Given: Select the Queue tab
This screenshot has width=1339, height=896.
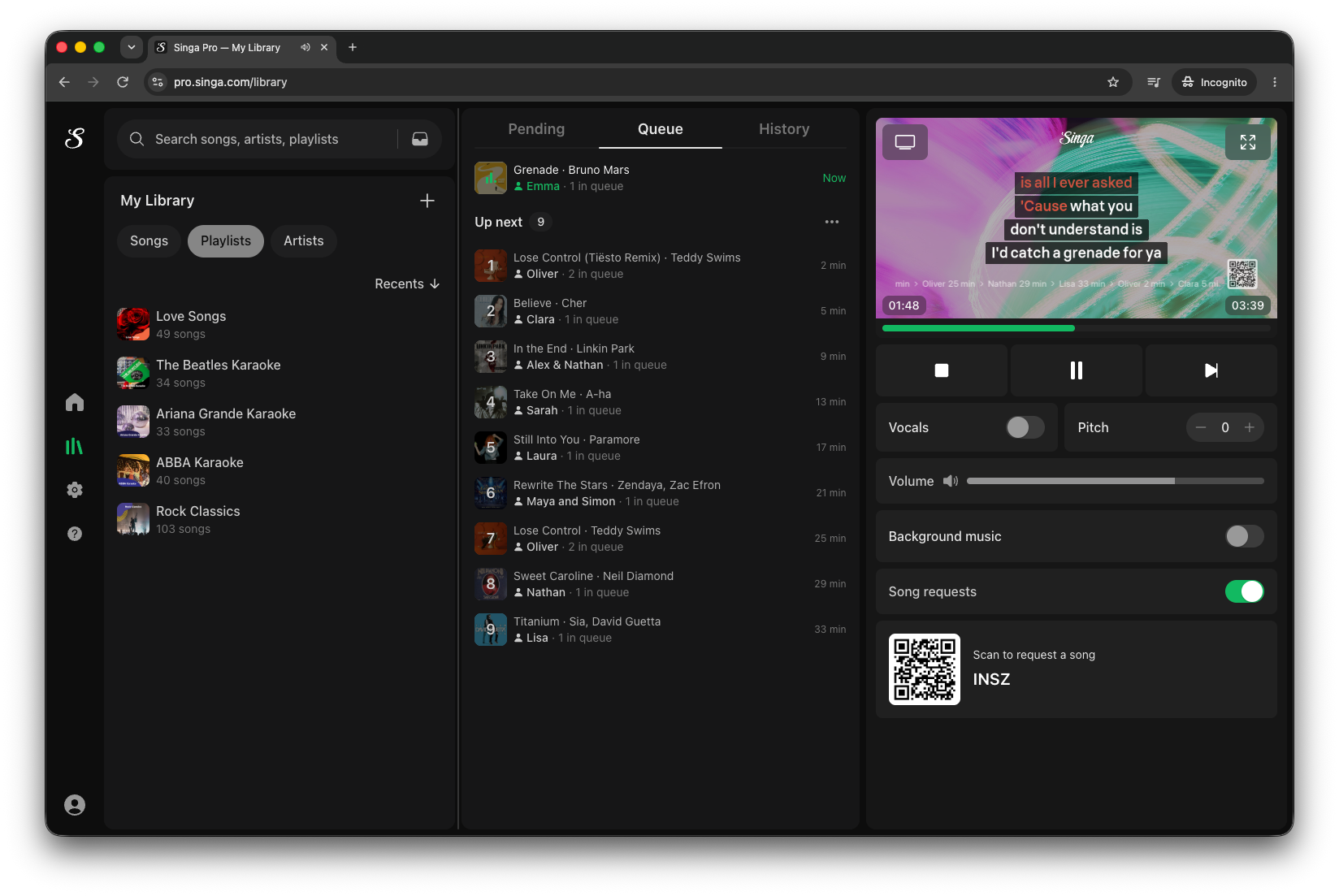Looking at the screenshot, I should [x=661, y=129].
